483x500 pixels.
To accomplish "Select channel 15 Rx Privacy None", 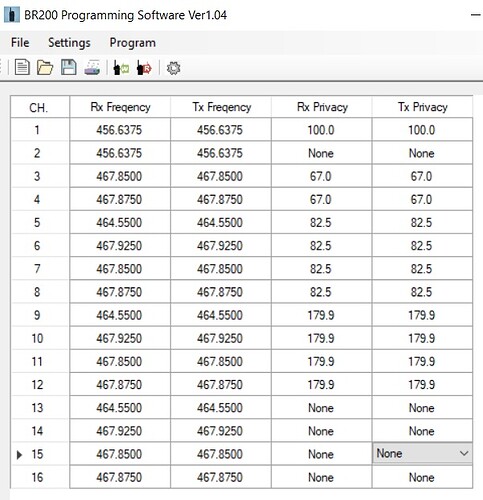I will pos(322,454).
